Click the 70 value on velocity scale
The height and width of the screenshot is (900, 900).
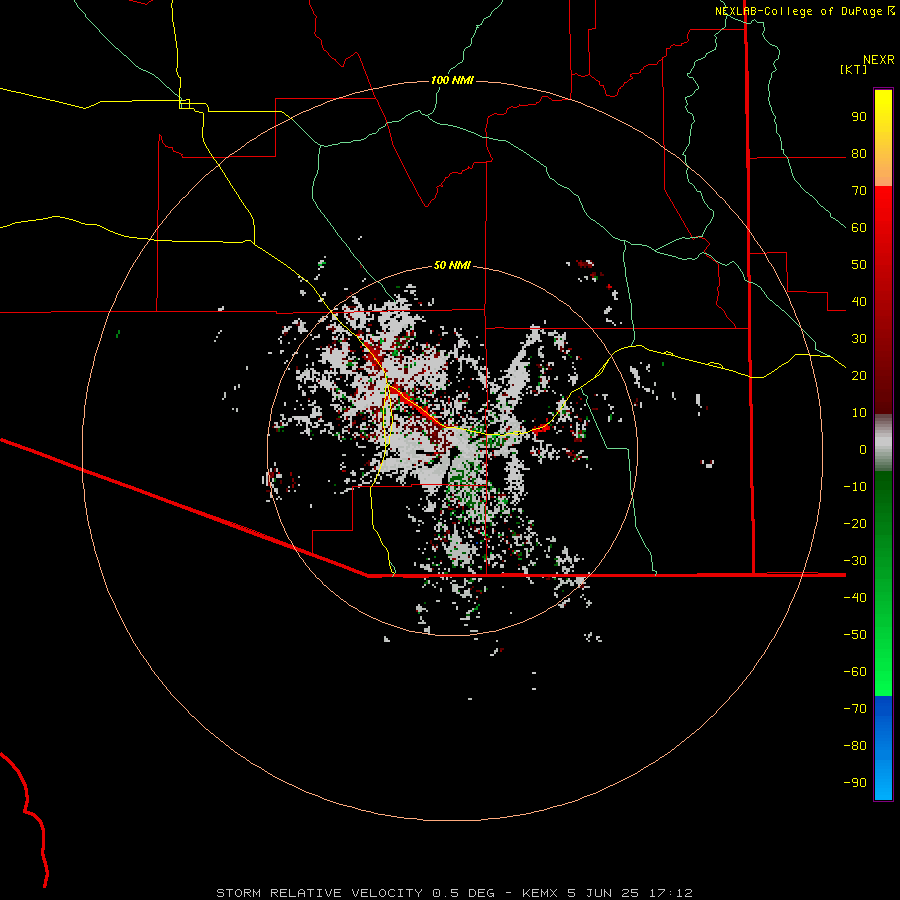859,191
